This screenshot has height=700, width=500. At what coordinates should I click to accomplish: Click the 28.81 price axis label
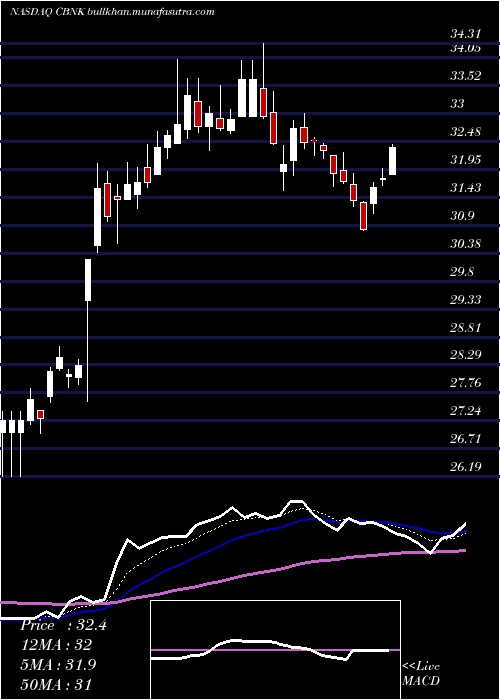point(467,327)
